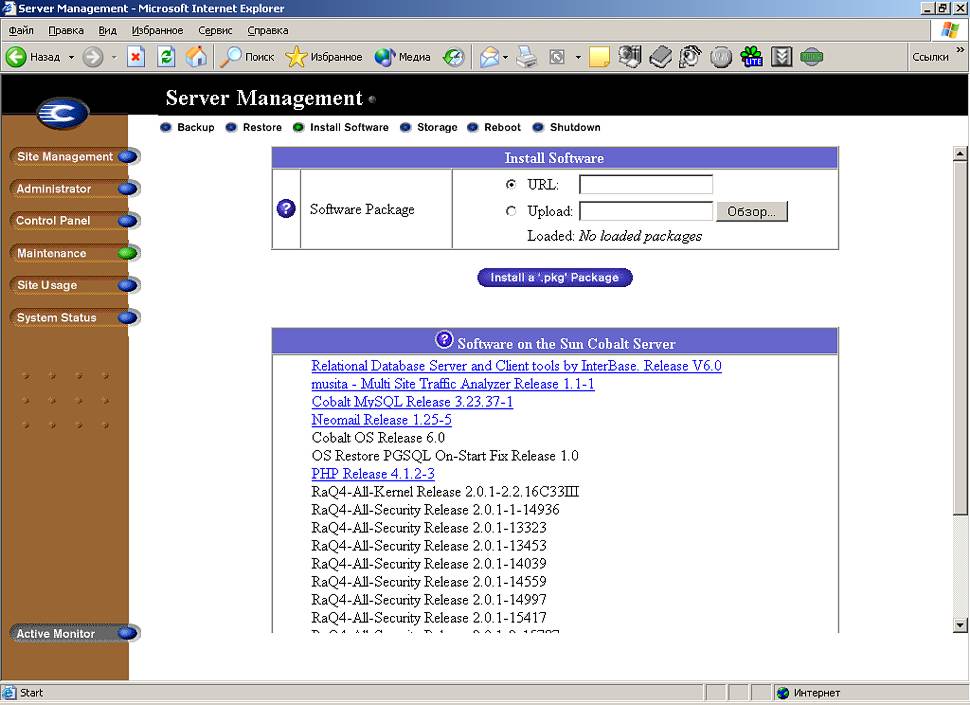Launch ICQ Lite flower icon
The image size is (970, 705).
coord(752,57)
